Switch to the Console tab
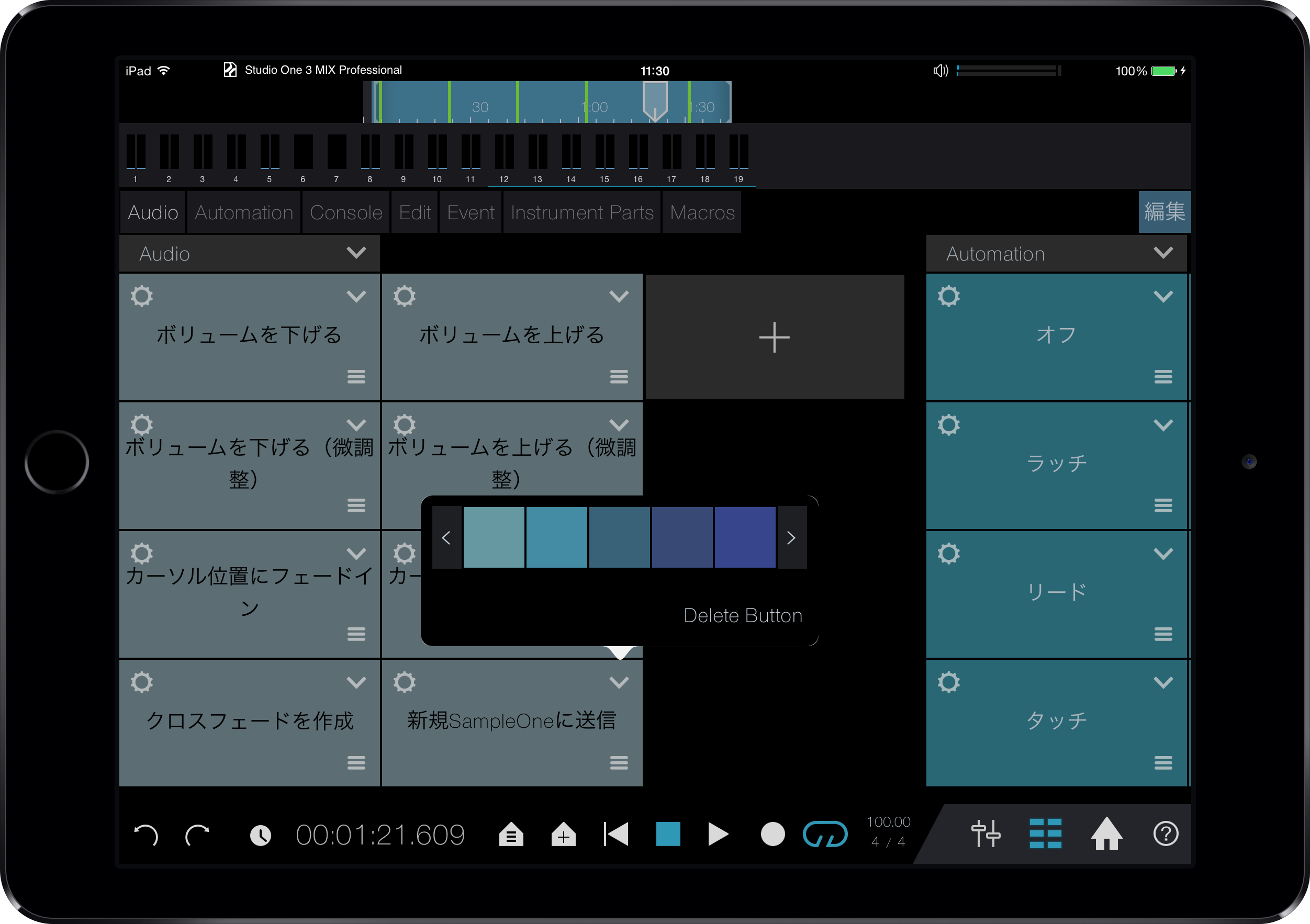1310x924 pixels. tap(345, 212)
